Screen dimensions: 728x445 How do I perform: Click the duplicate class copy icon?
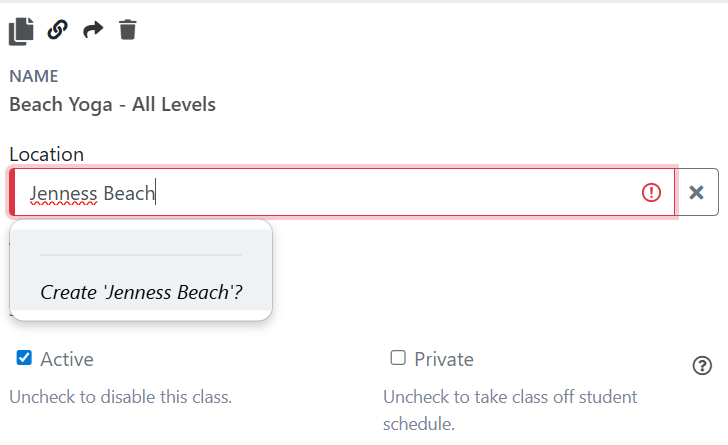click(21, 31)
